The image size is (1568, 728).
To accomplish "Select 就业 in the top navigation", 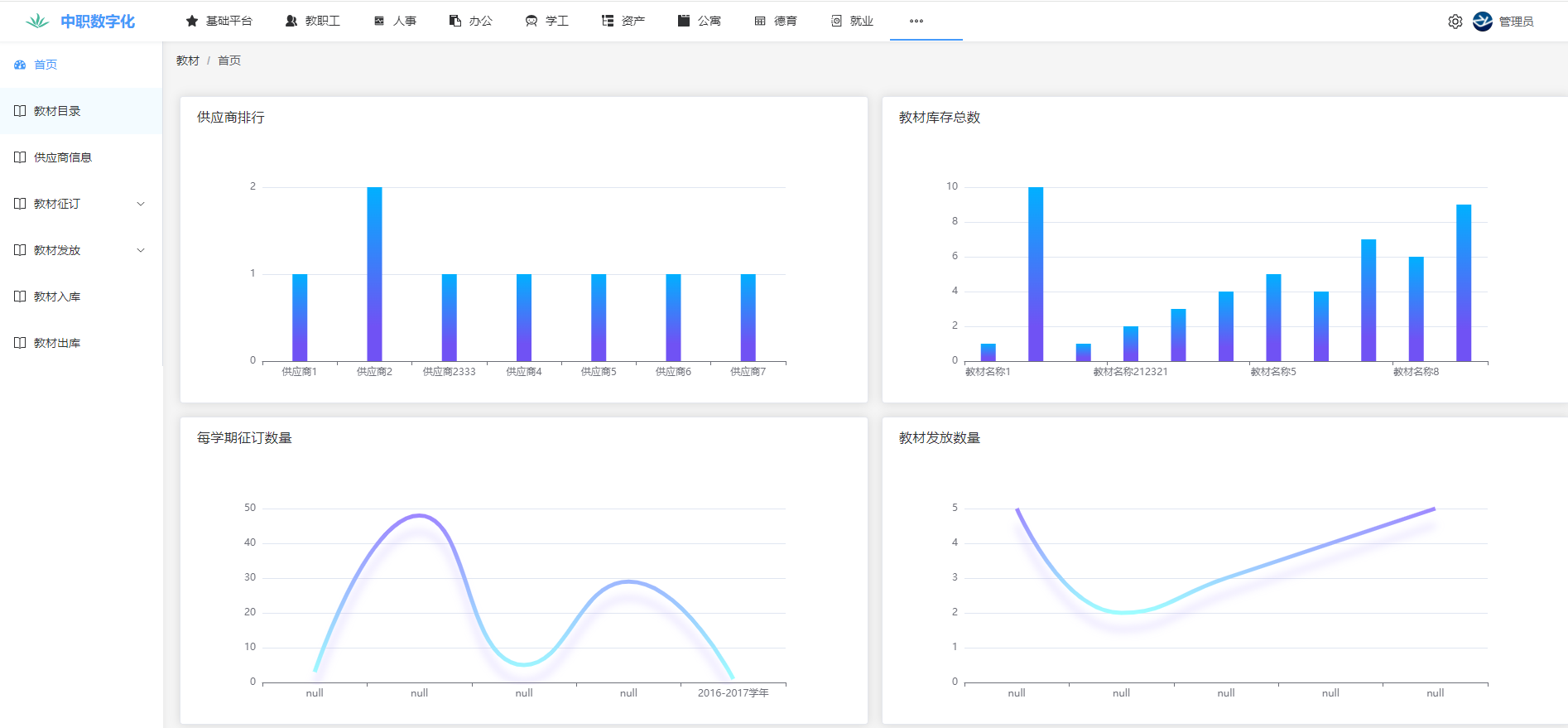I will 853,21.
